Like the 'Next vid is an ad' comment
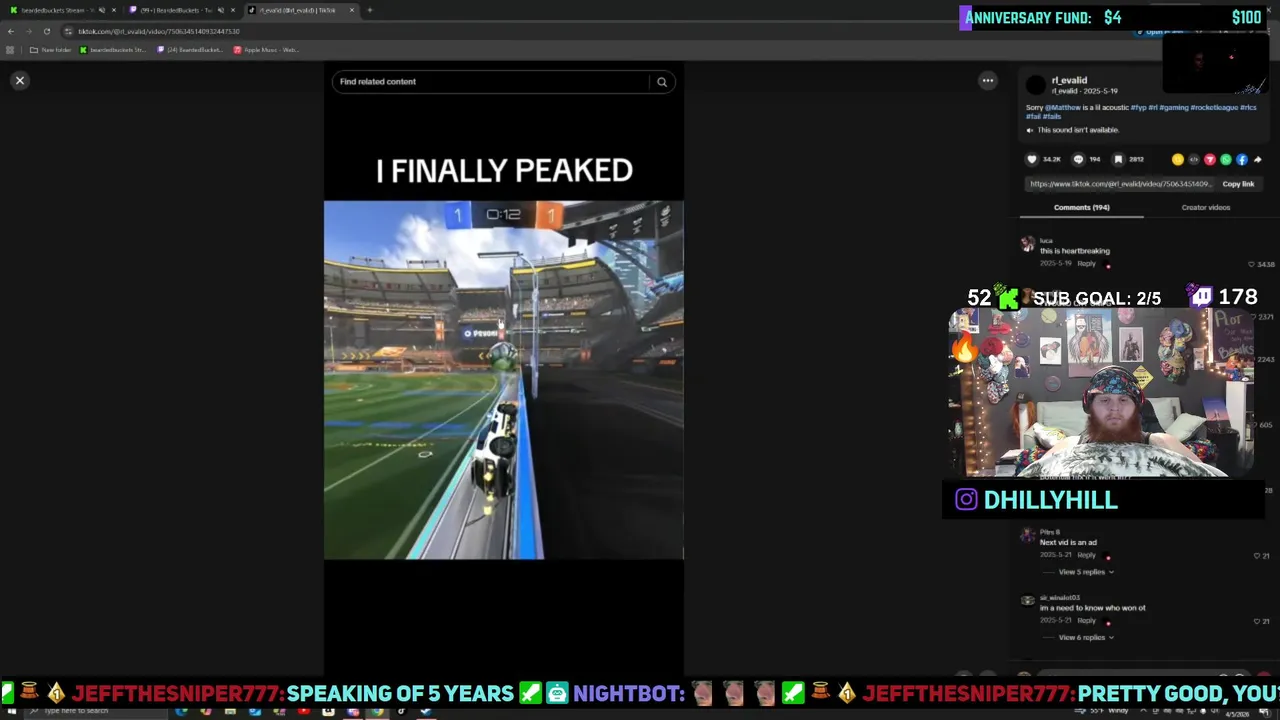The width and height of the screenshot is (1280, 720). pos(1257,556)
